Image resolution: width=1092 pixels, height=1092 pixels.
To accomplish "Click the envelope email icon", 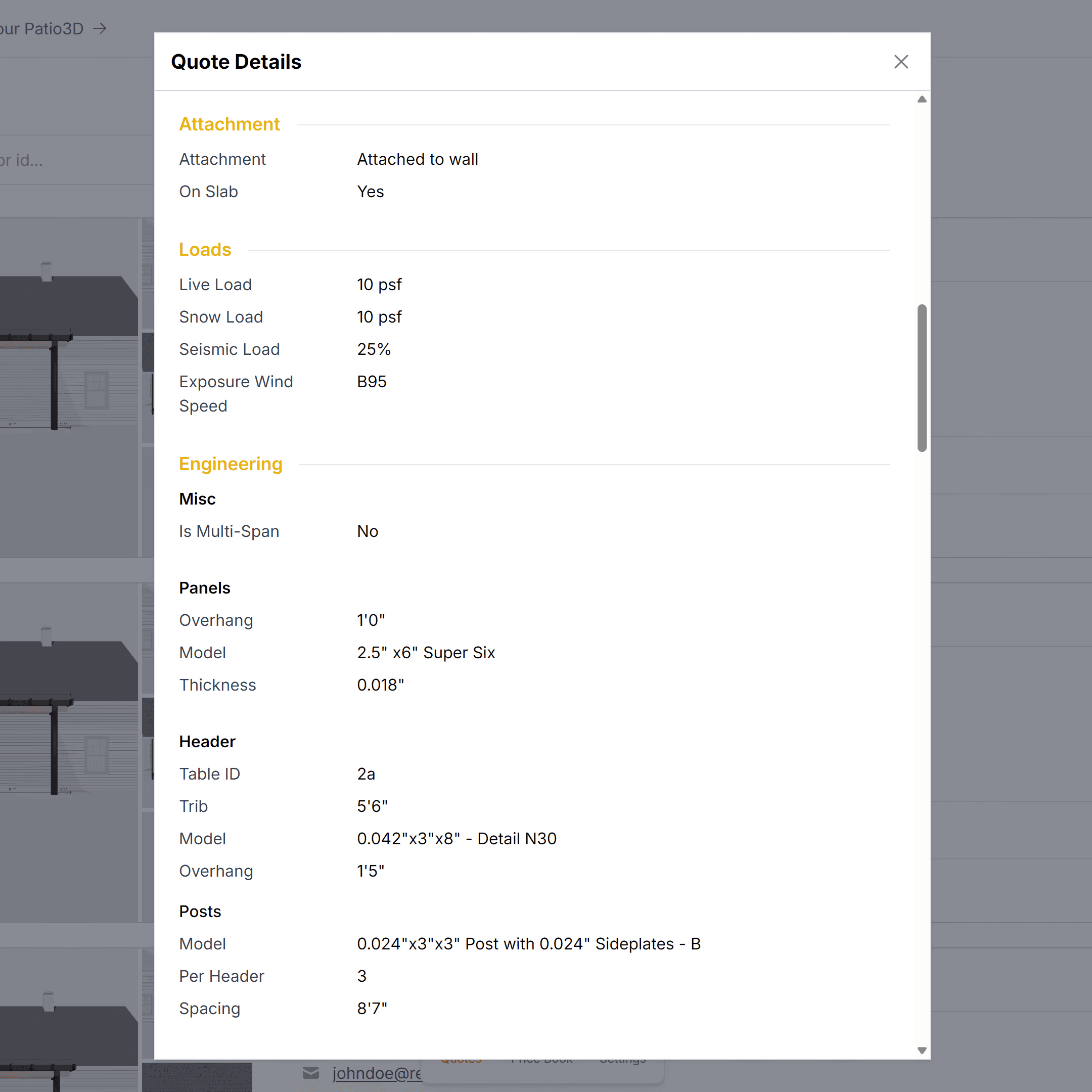I will click(311, 1073).
